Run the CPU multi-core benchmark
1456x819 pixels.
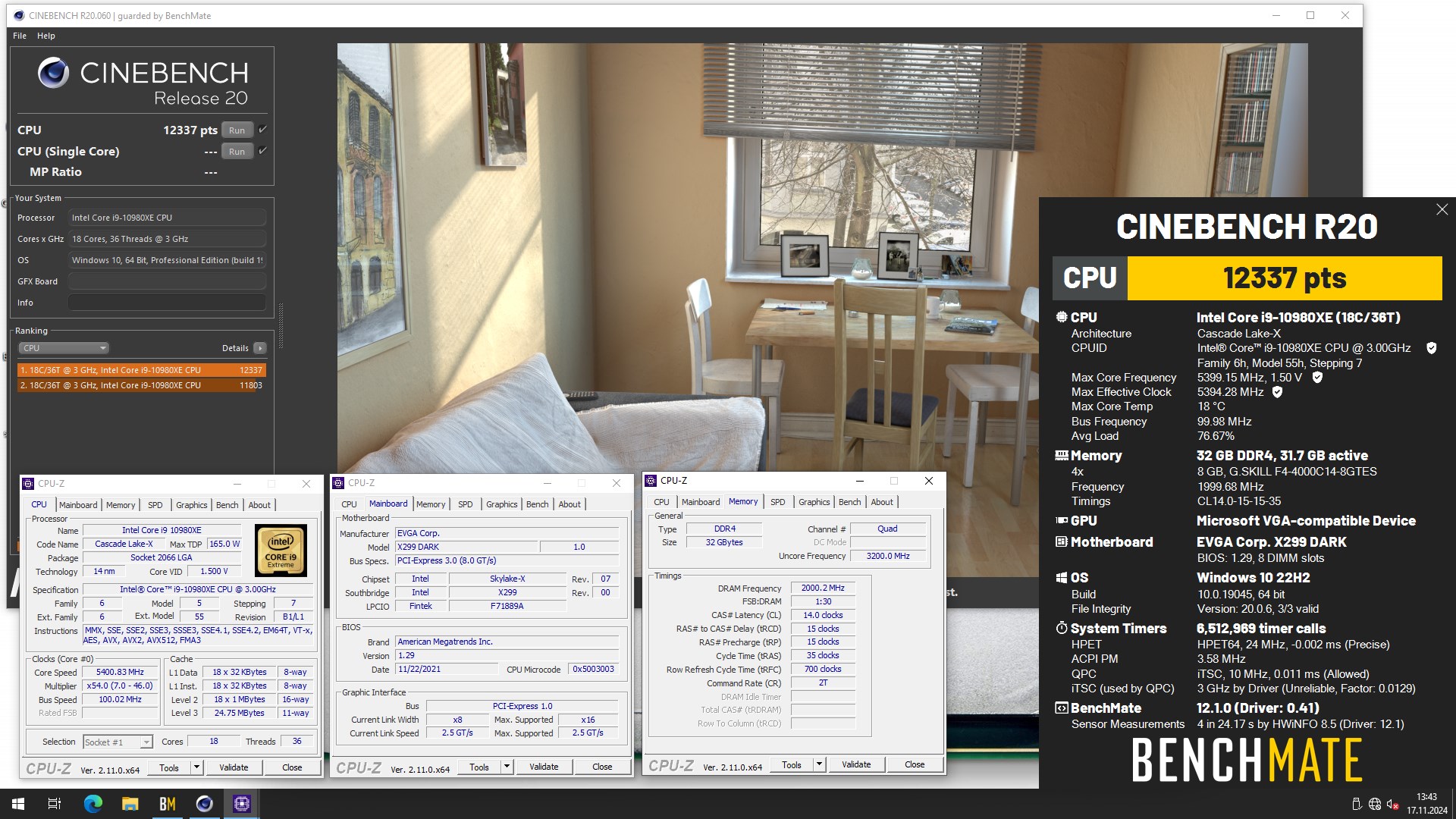(237, 130)
